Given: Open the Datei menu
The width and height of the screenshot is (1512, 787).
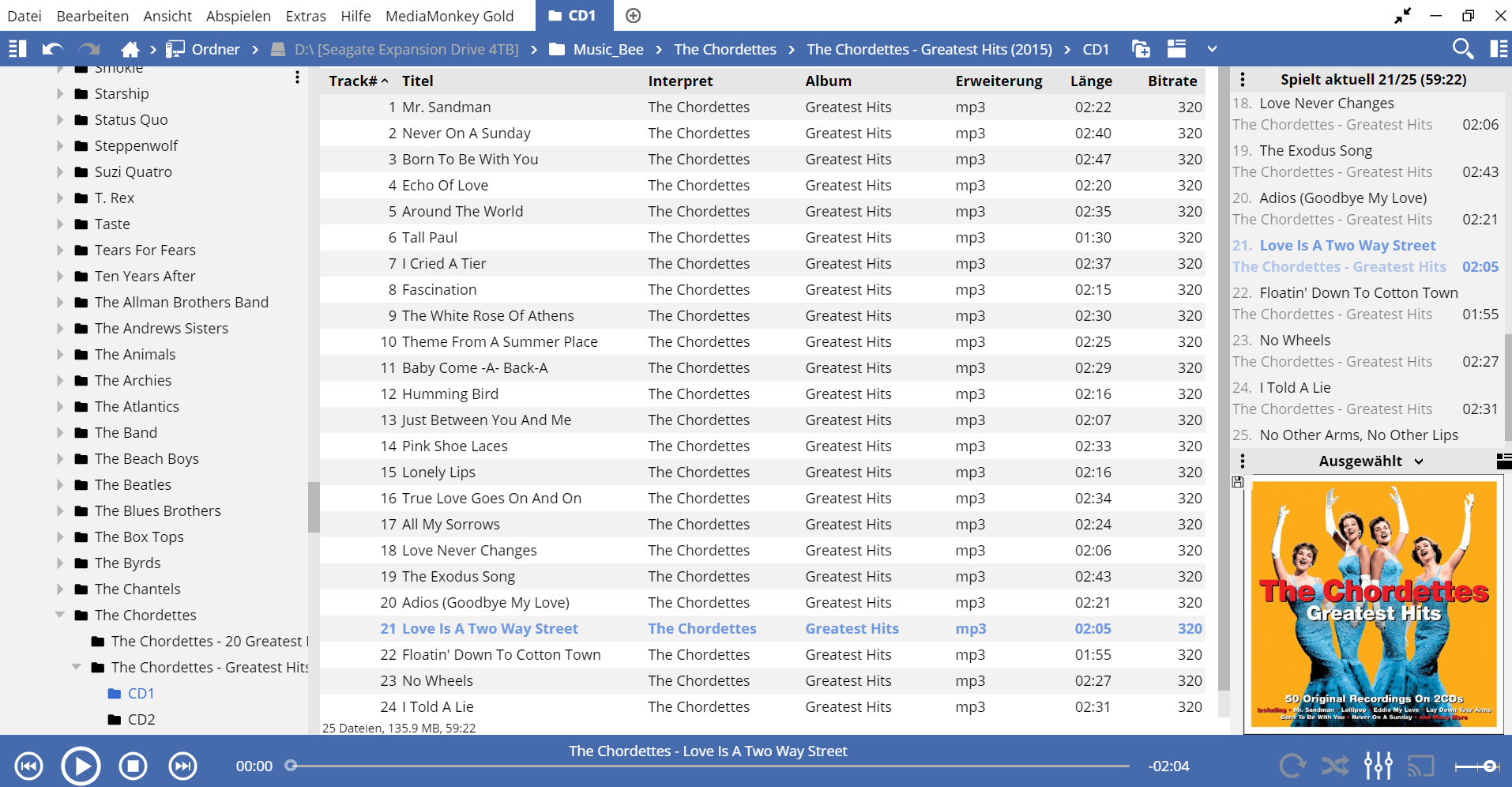Looking at the screenshot, I should point(24,16).
